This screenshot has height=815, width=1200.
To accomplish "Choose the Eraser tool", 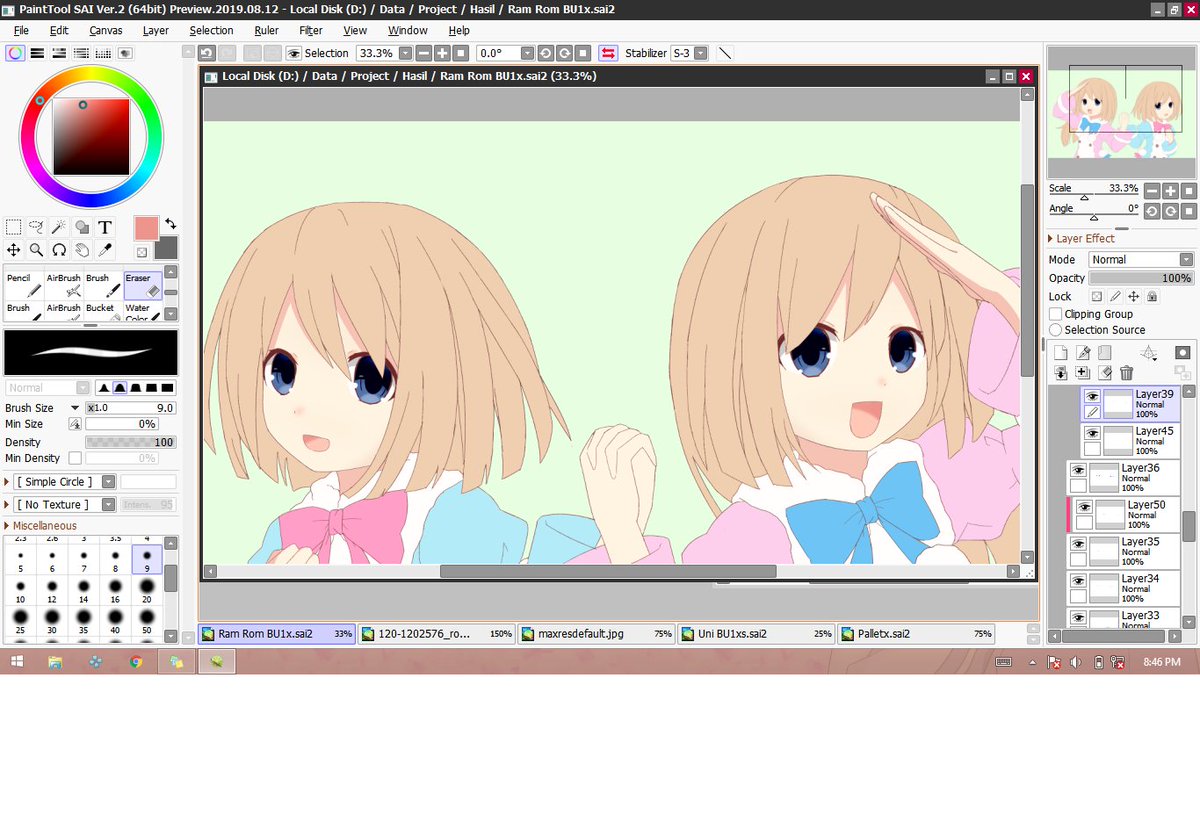I will (142, 285).
